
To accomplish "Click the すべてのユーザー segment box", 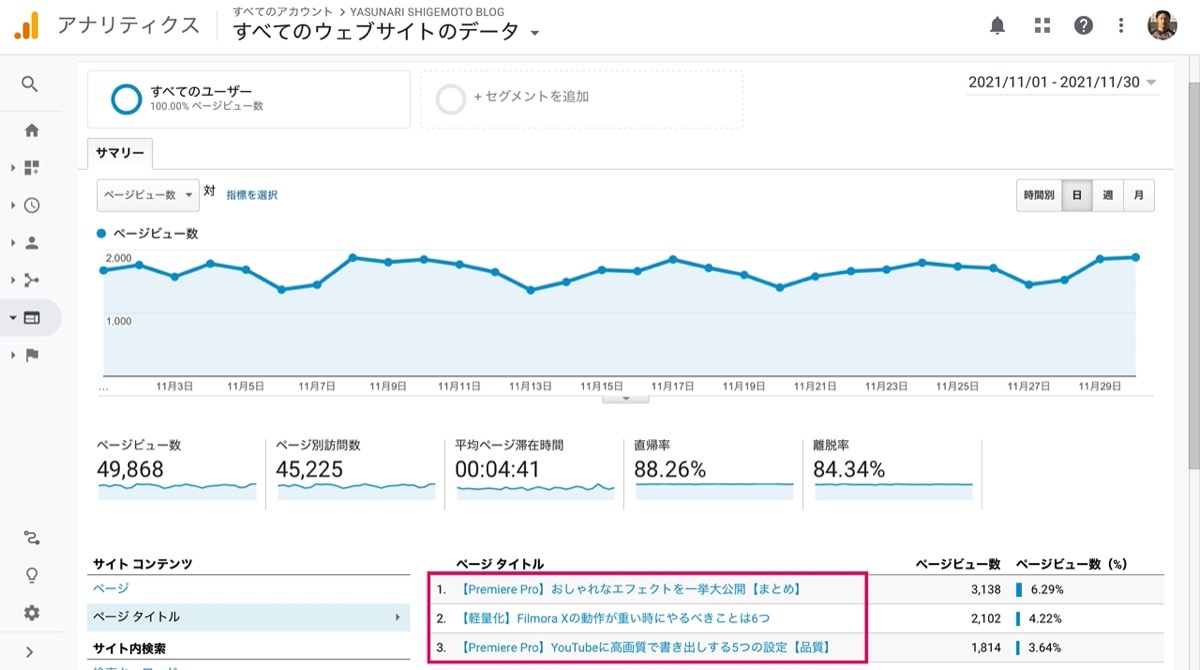I will point(249,99).
